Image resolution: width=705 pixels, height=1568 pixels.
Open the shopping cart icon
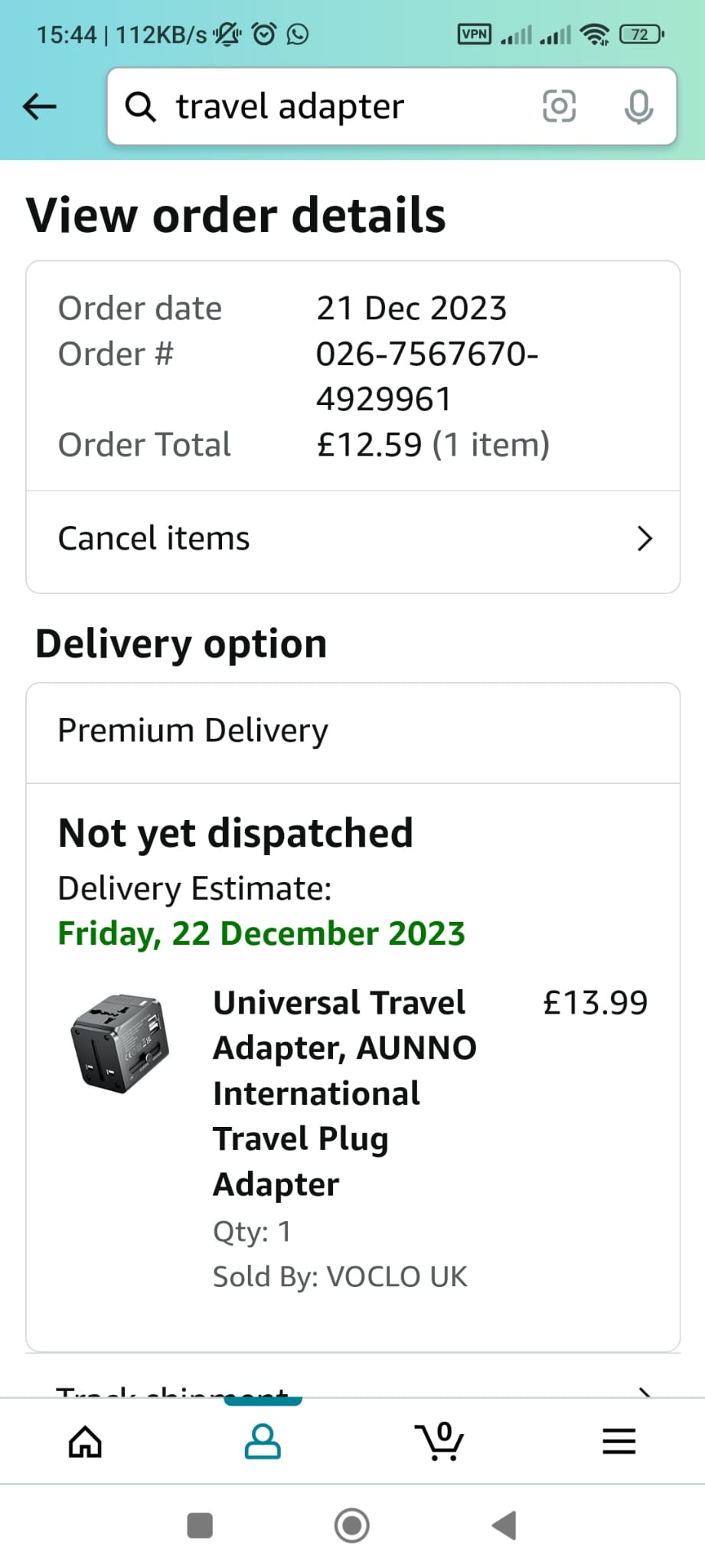click(x=439, y=1442)
